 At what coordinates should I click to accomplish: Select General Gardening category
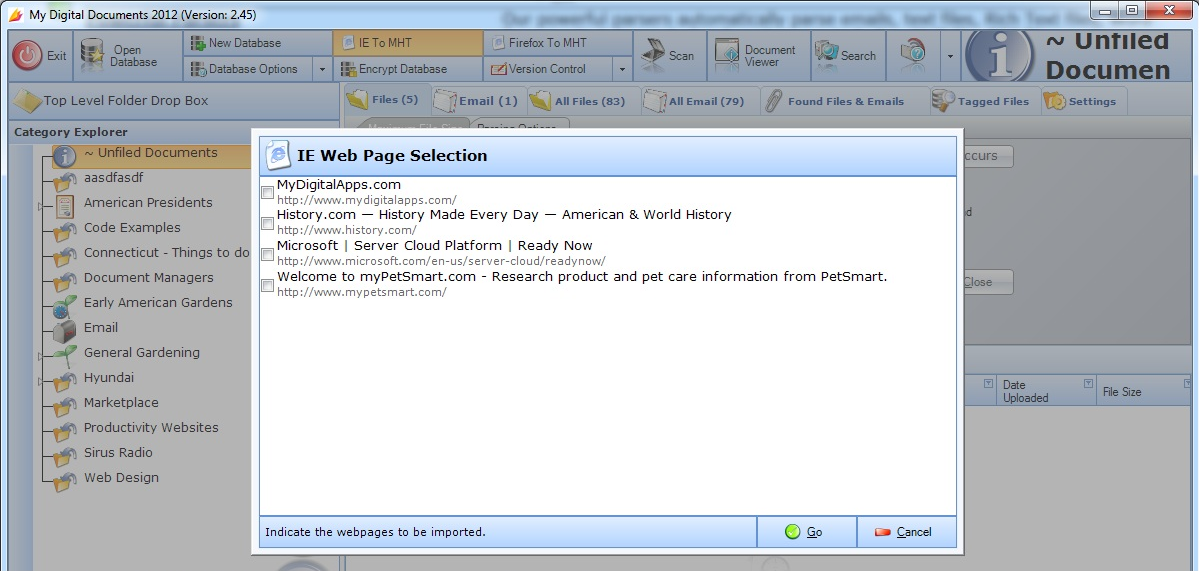pyautogui.click(x=141, y=352)
